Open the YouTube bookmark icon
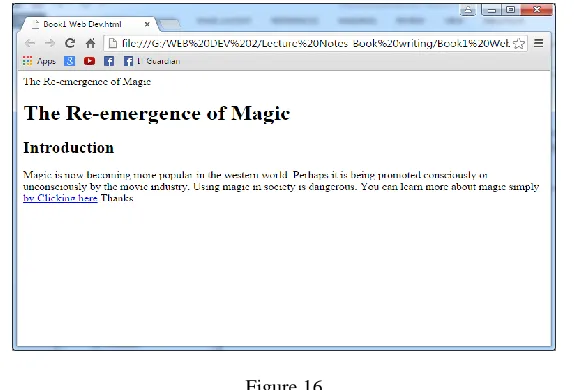574x390 pixels. [89, 61]
